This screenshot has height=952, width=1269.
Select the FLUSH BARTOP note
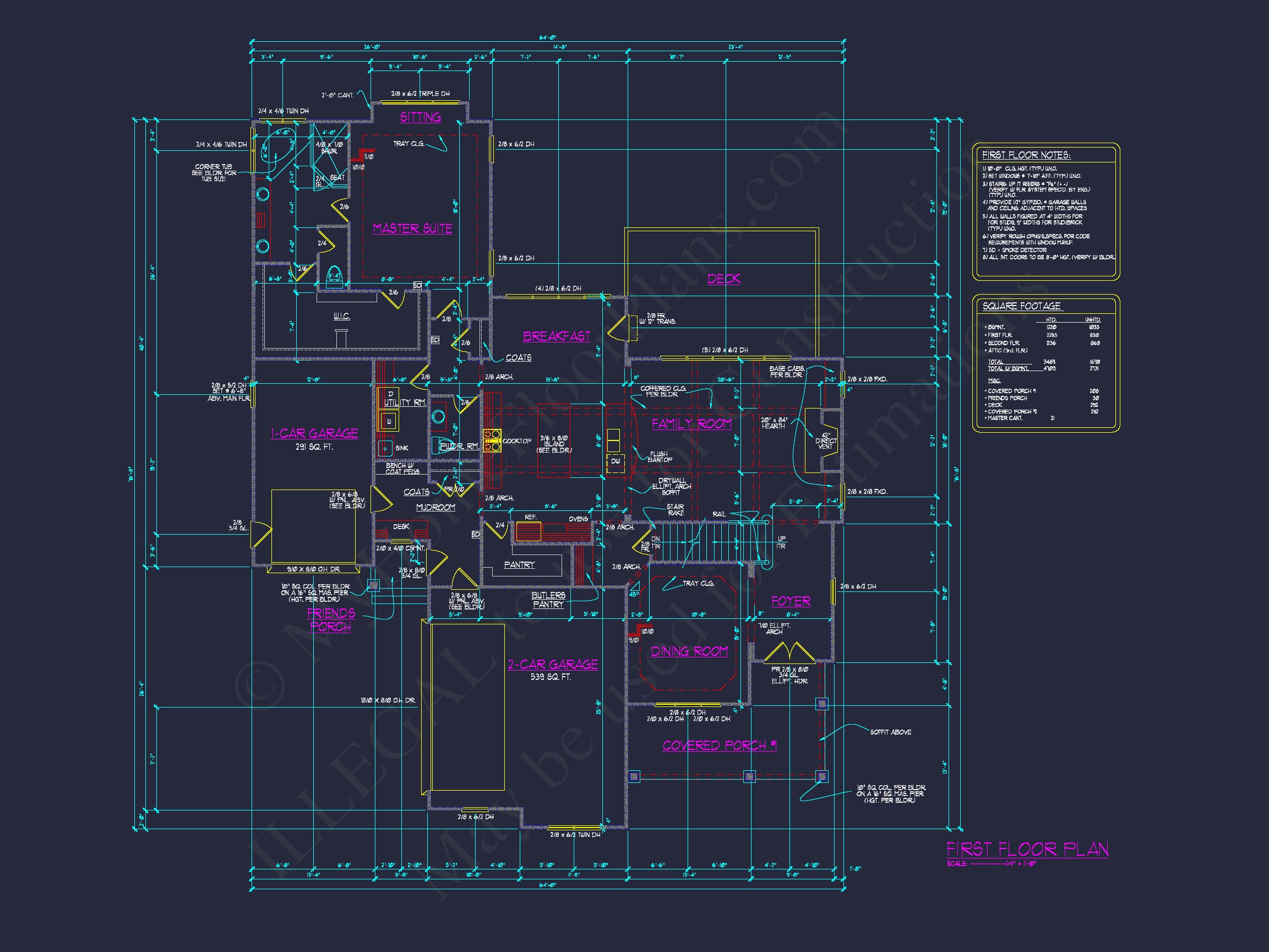click(x=659, y=457)
